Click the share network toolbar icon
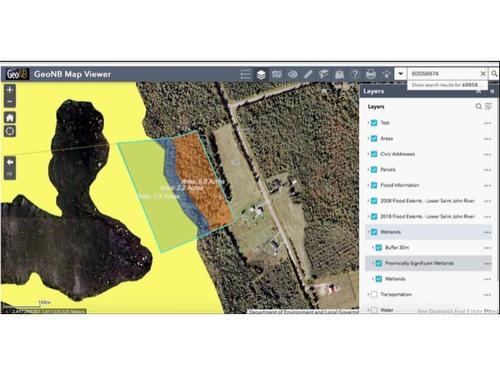 (x=386, y=74)
